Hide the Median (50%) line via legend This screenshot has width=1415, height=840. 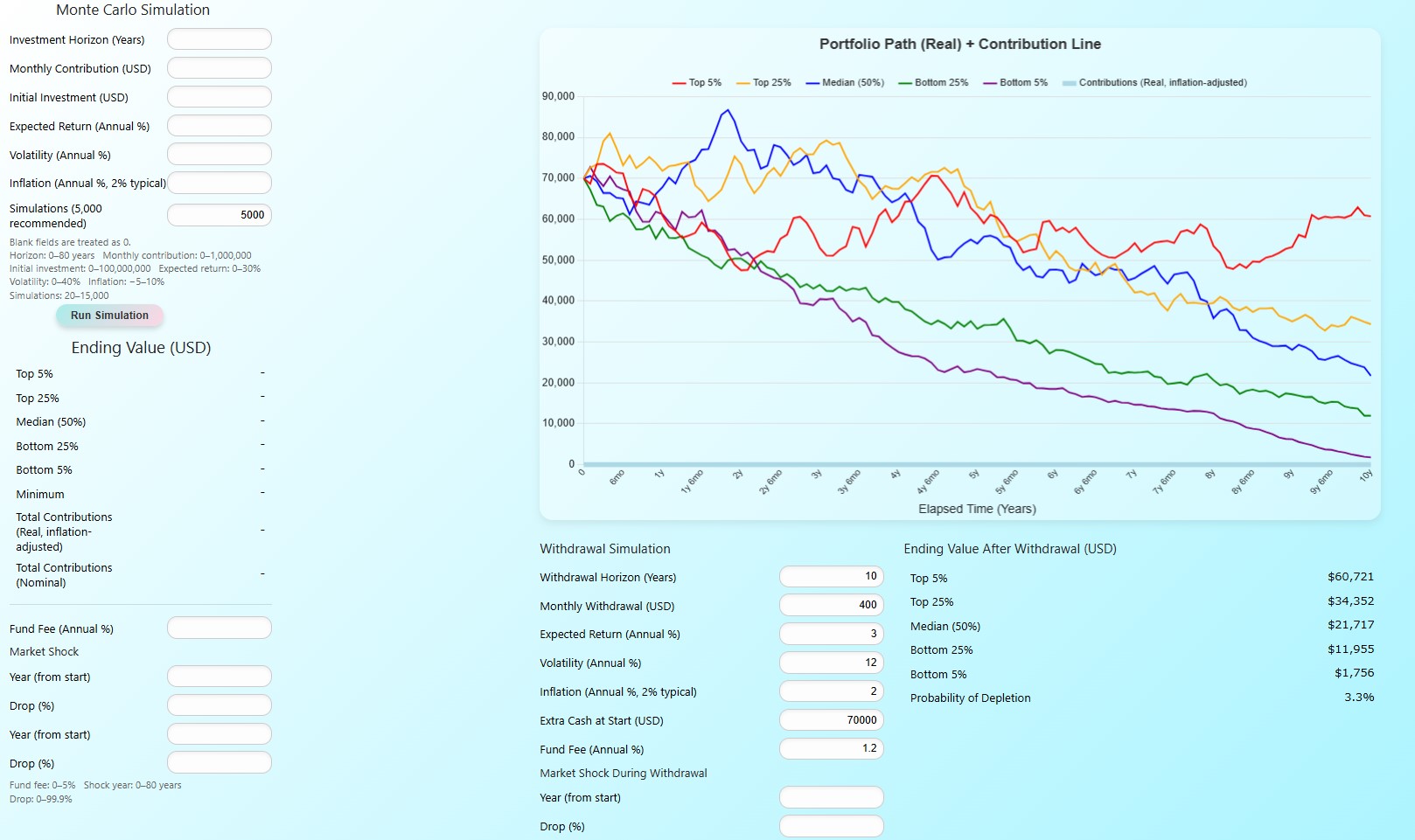pos(844,83)
